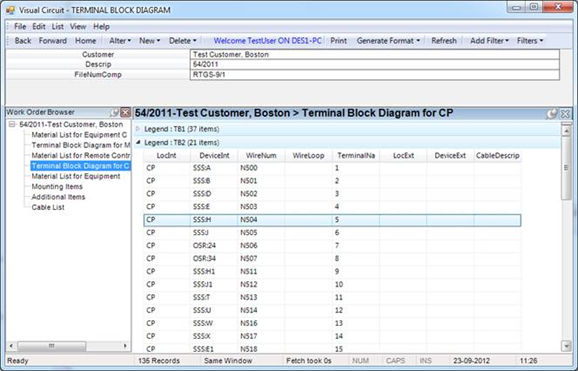Select Material List for Equipment C
This screenshot has height=371, width=578.
pyautogui.click(x=79, y=135)
